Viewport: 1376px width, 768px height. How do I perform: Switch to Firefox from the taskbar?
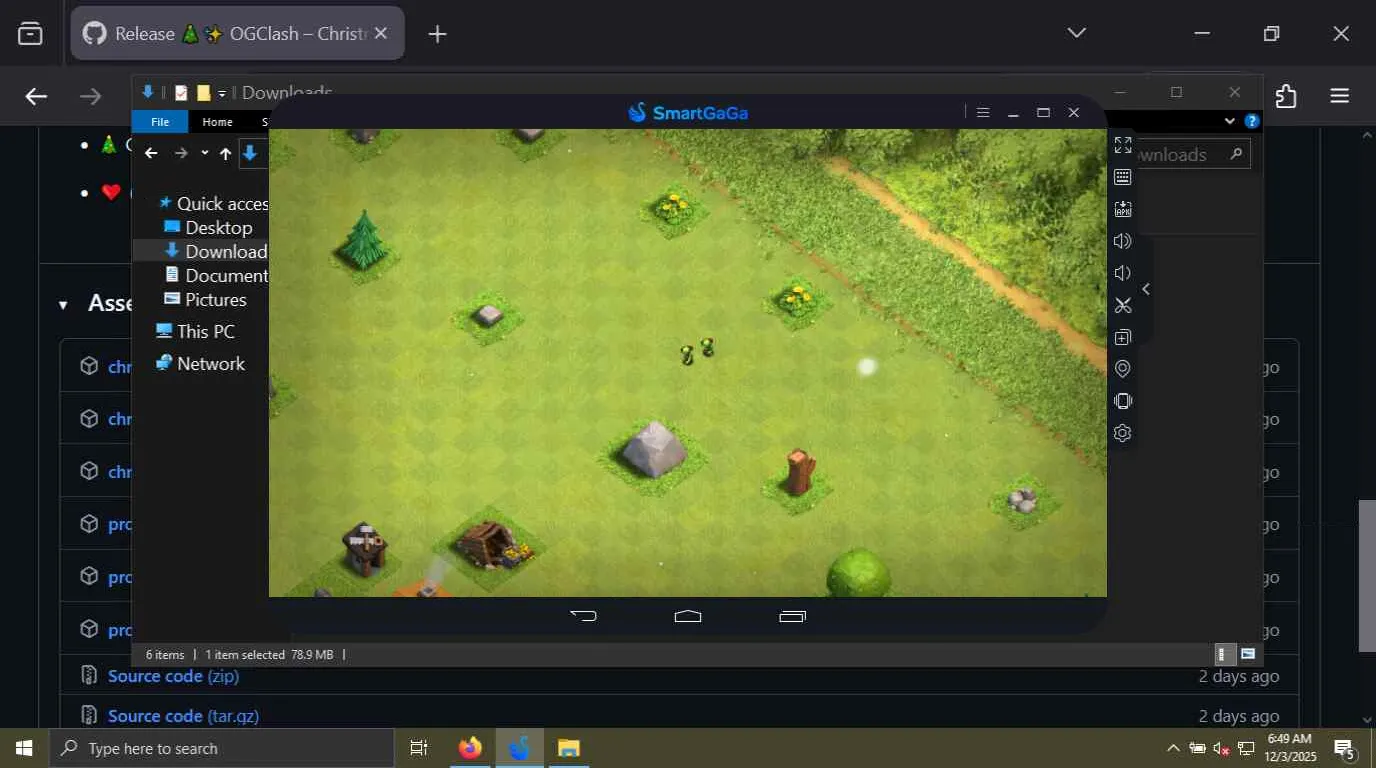[470, 748]
